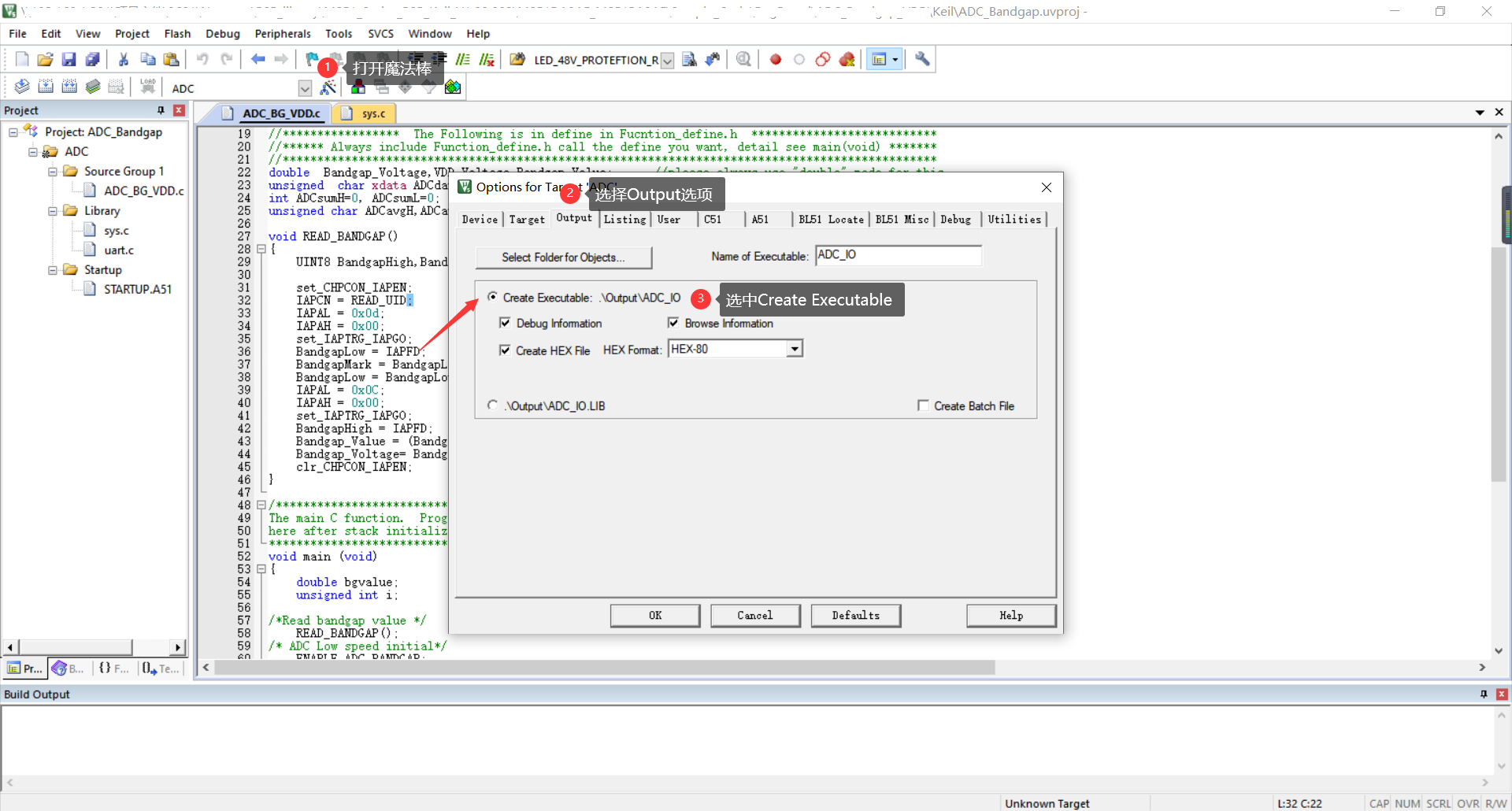Click Select Folder for Objects button
The height and width of the screenshot is (811, 1512).
pos(563,257)
